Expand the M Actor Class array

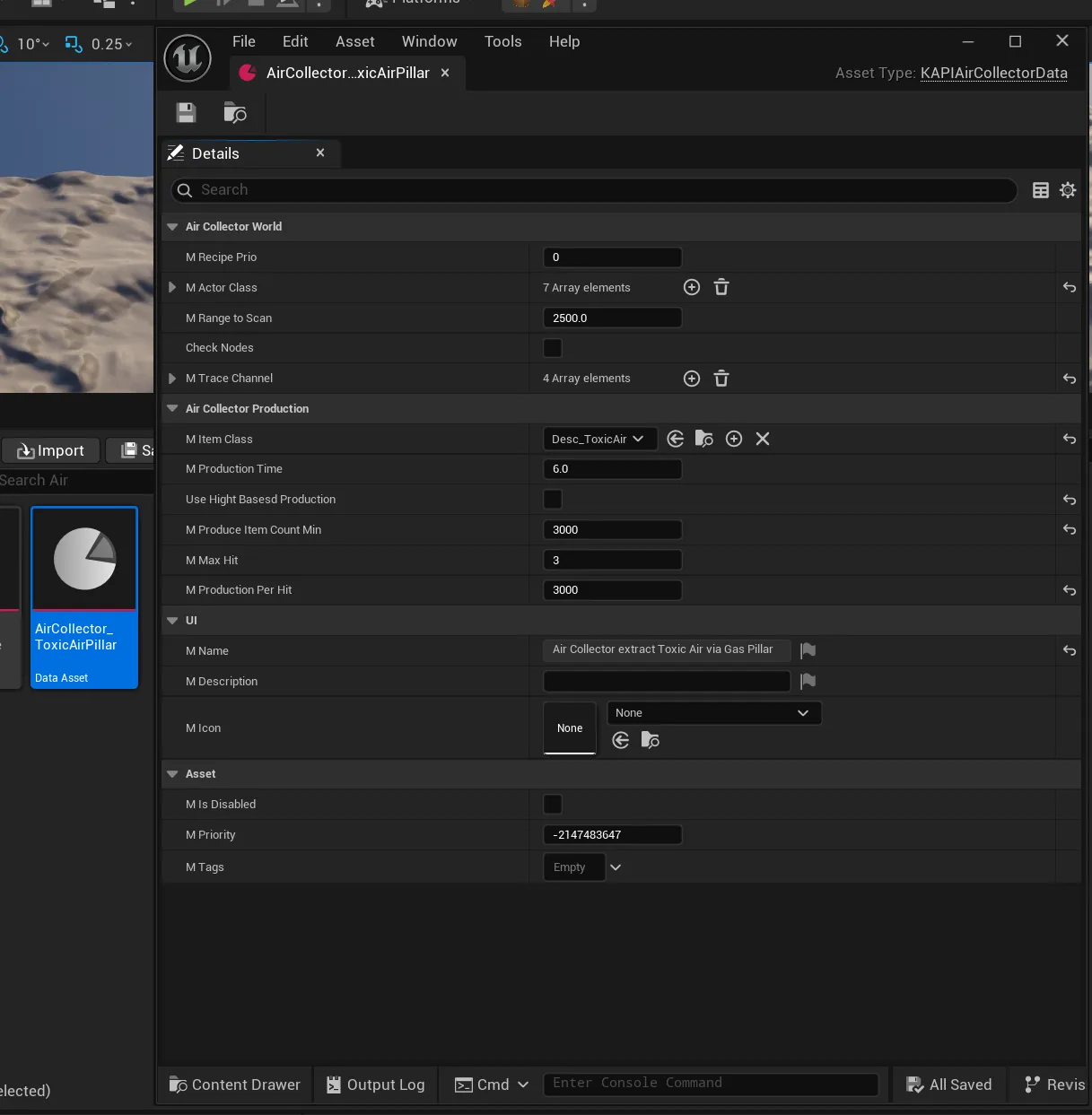172,287
